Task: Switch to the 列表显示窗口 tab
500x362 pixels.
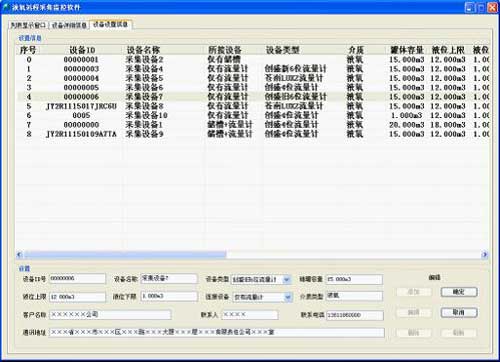Action: coord(28,25)
